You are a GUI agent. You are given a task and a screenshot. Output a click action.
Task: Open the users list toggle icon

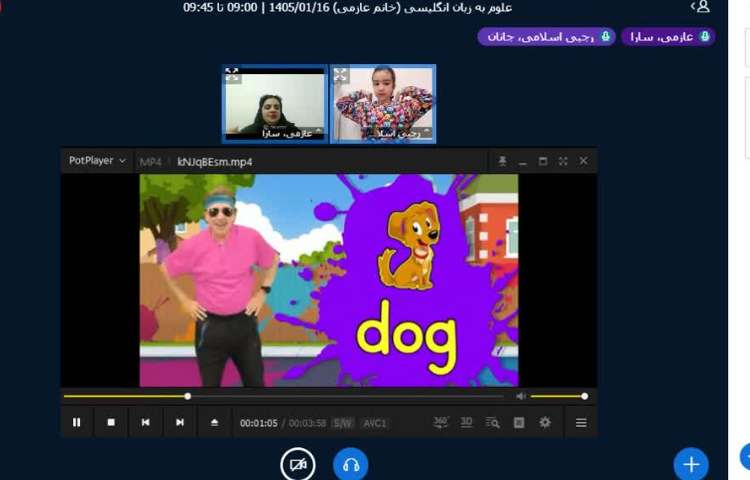[x=700, y=6]
